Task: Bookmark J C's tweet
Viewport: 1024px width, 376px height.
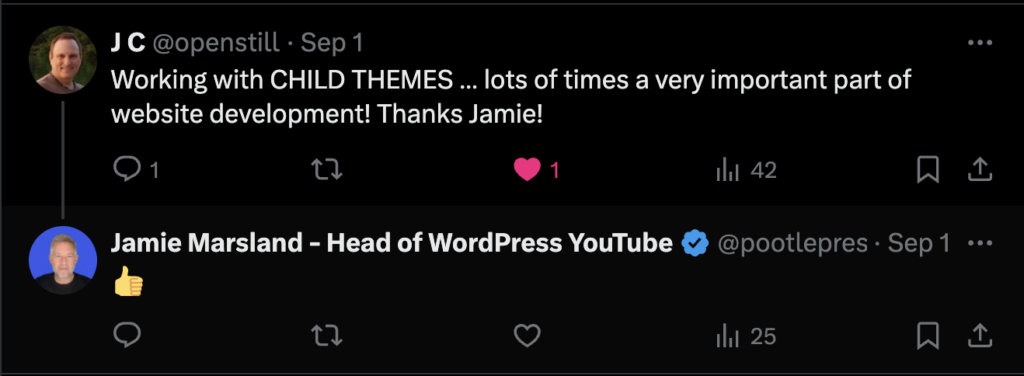Action: [927, 170]
